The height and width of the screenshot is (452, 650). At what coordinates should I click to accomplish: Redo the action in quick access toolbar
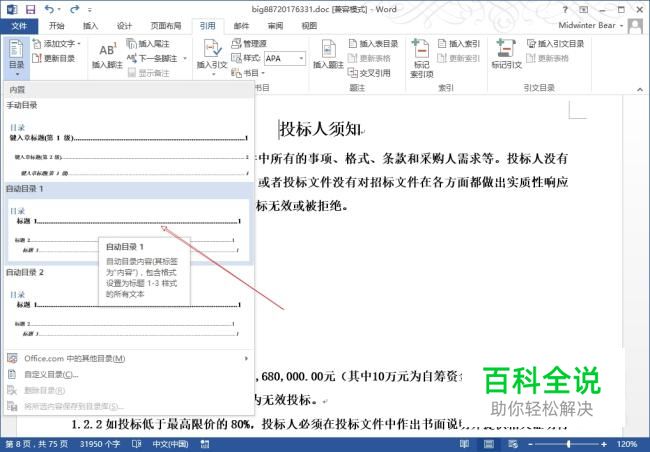(75, 9)
